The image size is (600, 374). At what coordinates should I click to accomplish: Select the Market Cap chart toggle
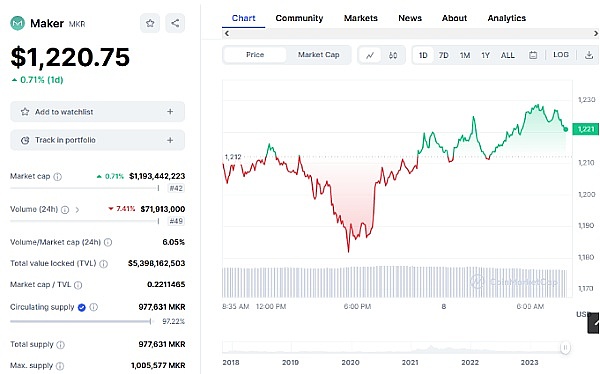[318, 55]
